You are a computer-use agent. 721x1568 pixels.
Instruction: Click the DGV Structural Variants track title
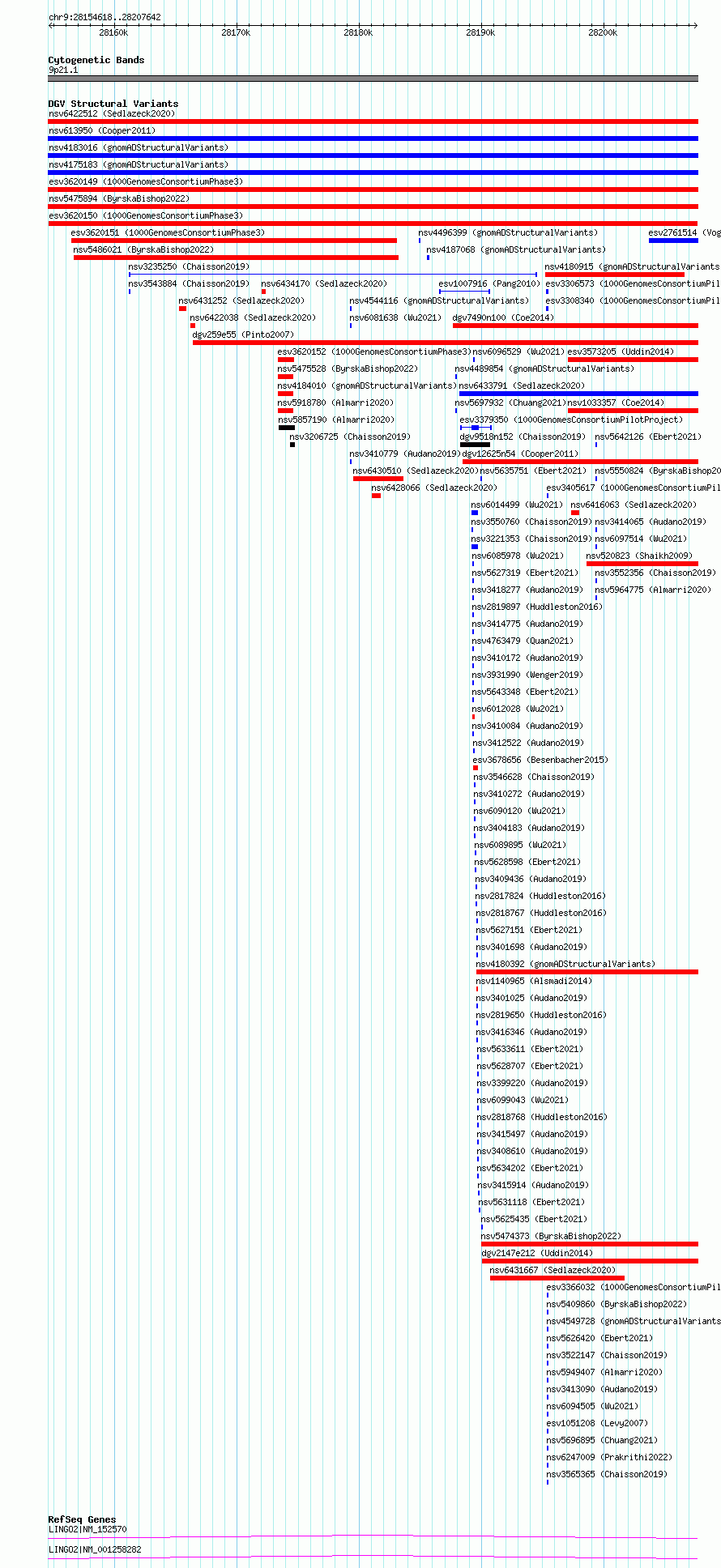[x=113, y=104]
